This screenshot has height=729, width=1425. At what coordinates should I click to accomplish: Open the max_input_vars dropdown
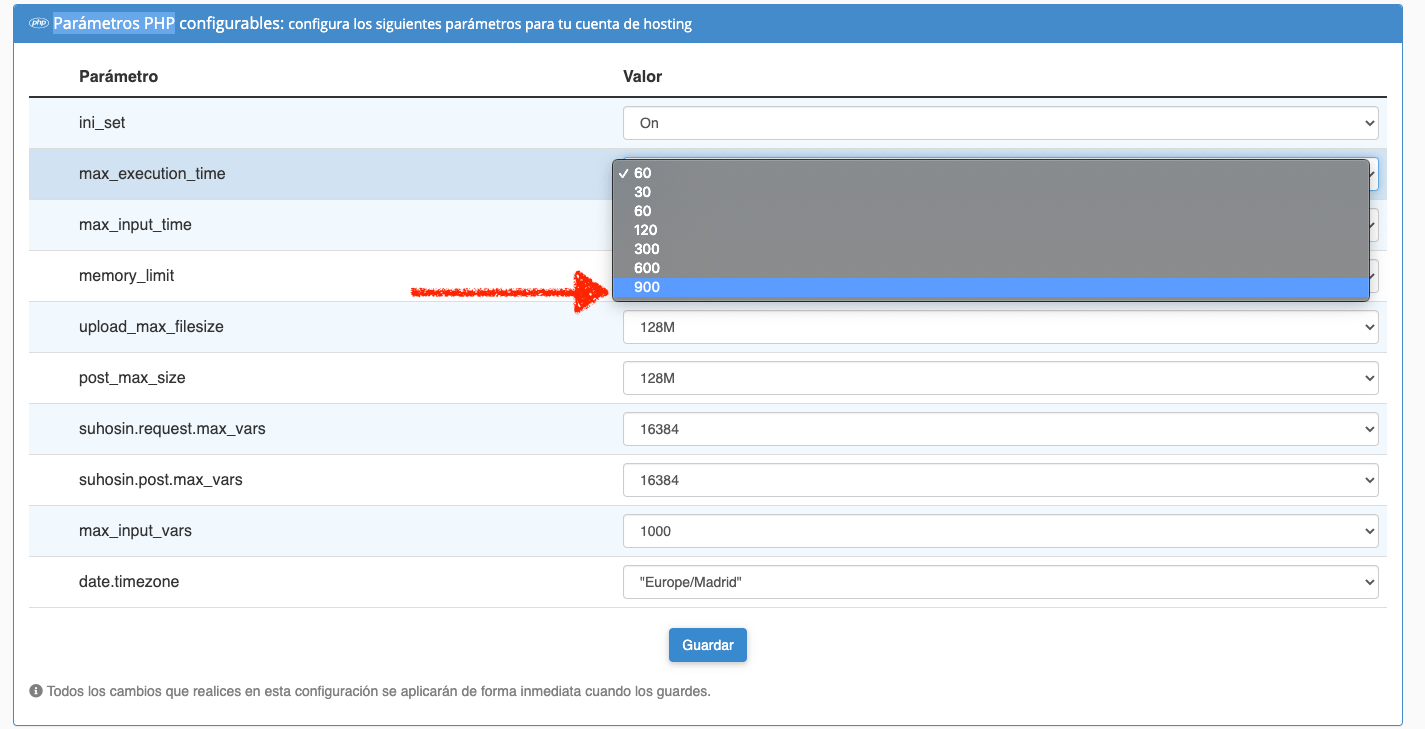pyautogui.click(x=1000, y=531)
